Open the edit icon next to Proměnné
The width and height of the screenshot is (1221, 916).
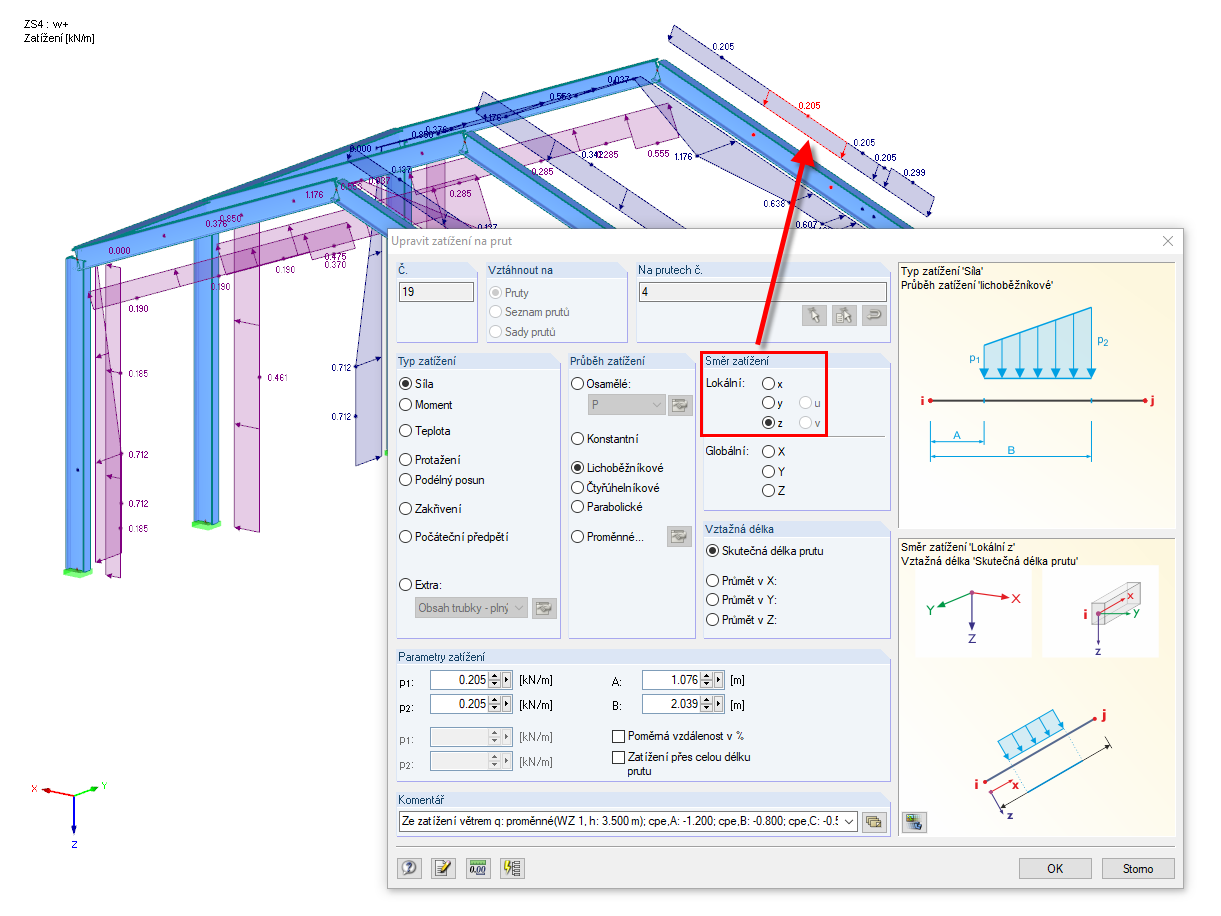680,537
